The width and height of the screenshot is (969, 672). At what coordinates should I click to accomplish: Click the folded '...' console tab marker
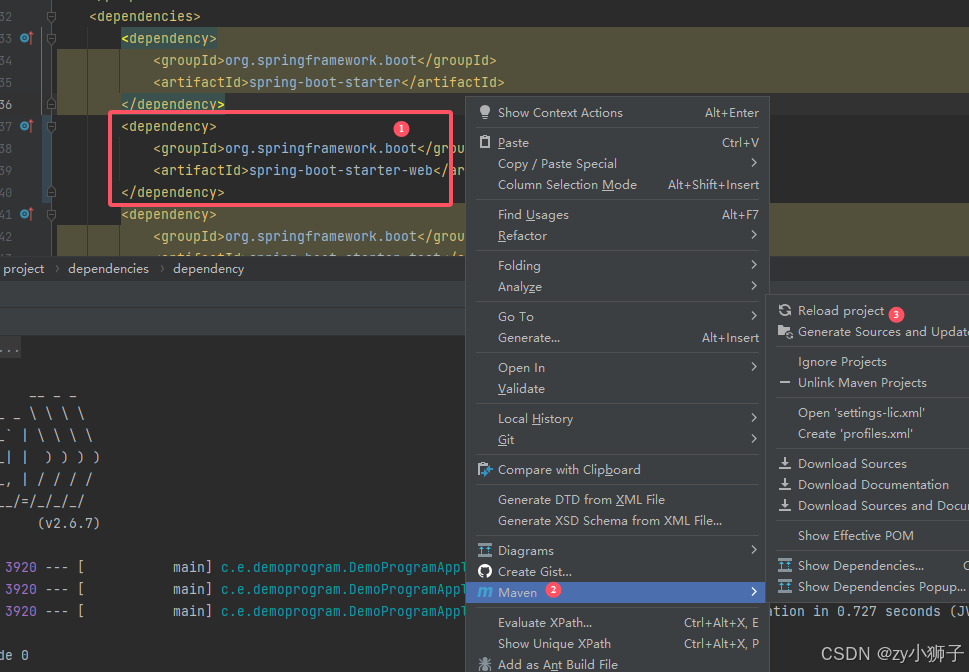pos(10,347)
